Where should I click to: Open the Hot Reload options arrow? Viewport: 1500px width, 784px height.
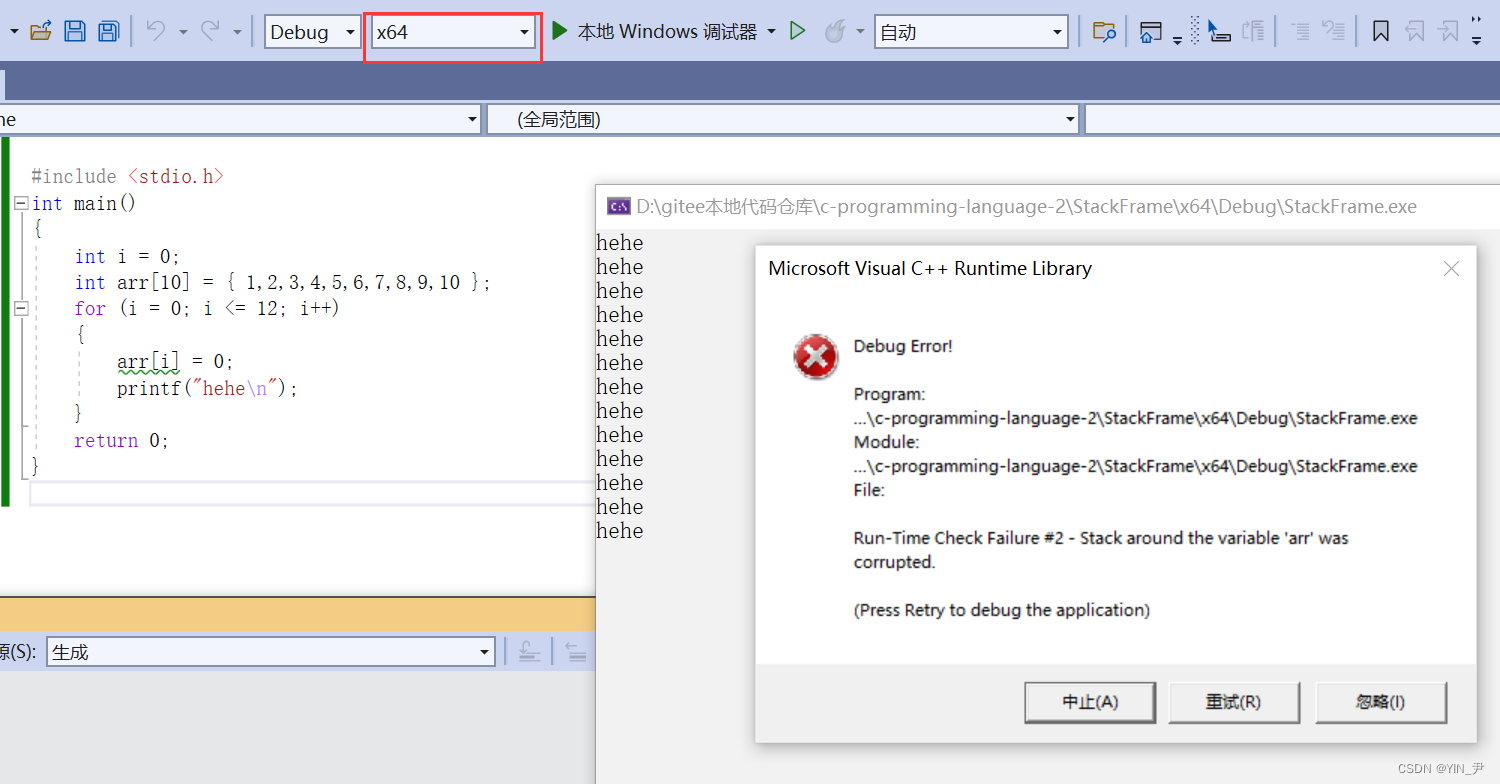click(x=860, y=32)
